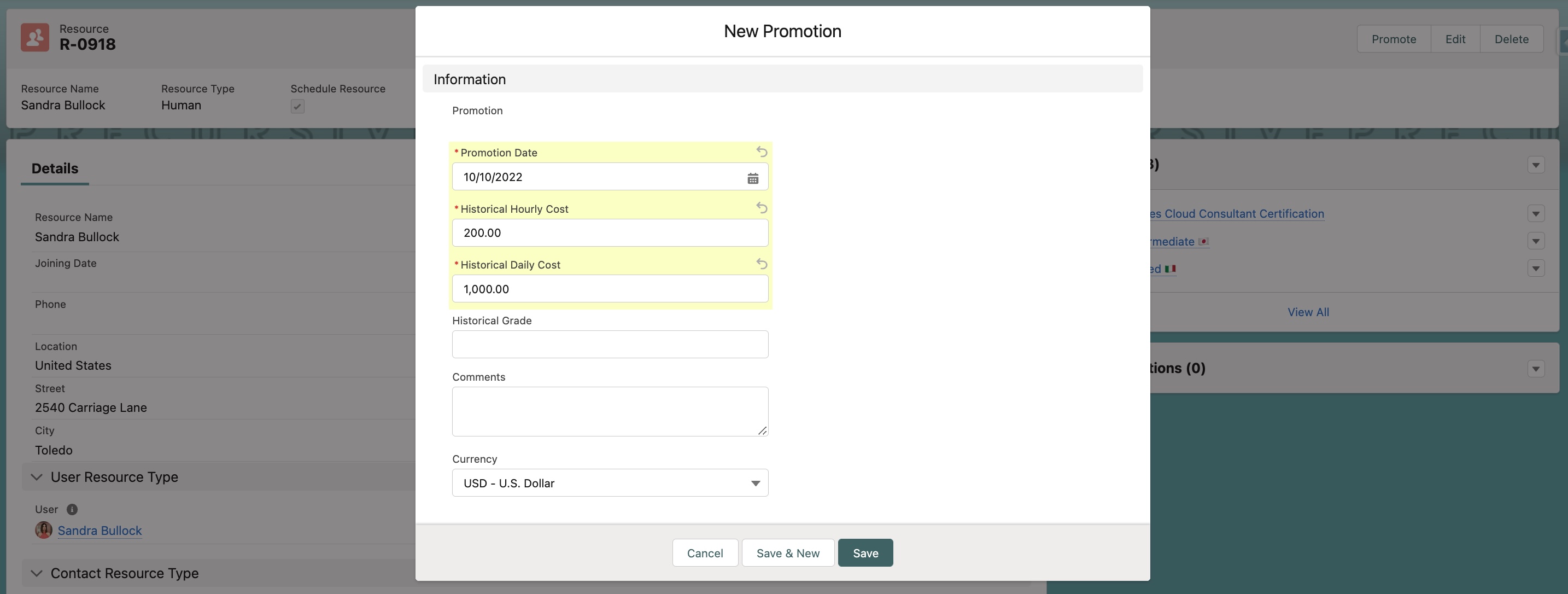
Task: Click inside the Historical Grade field
Action: pos(610,343)
